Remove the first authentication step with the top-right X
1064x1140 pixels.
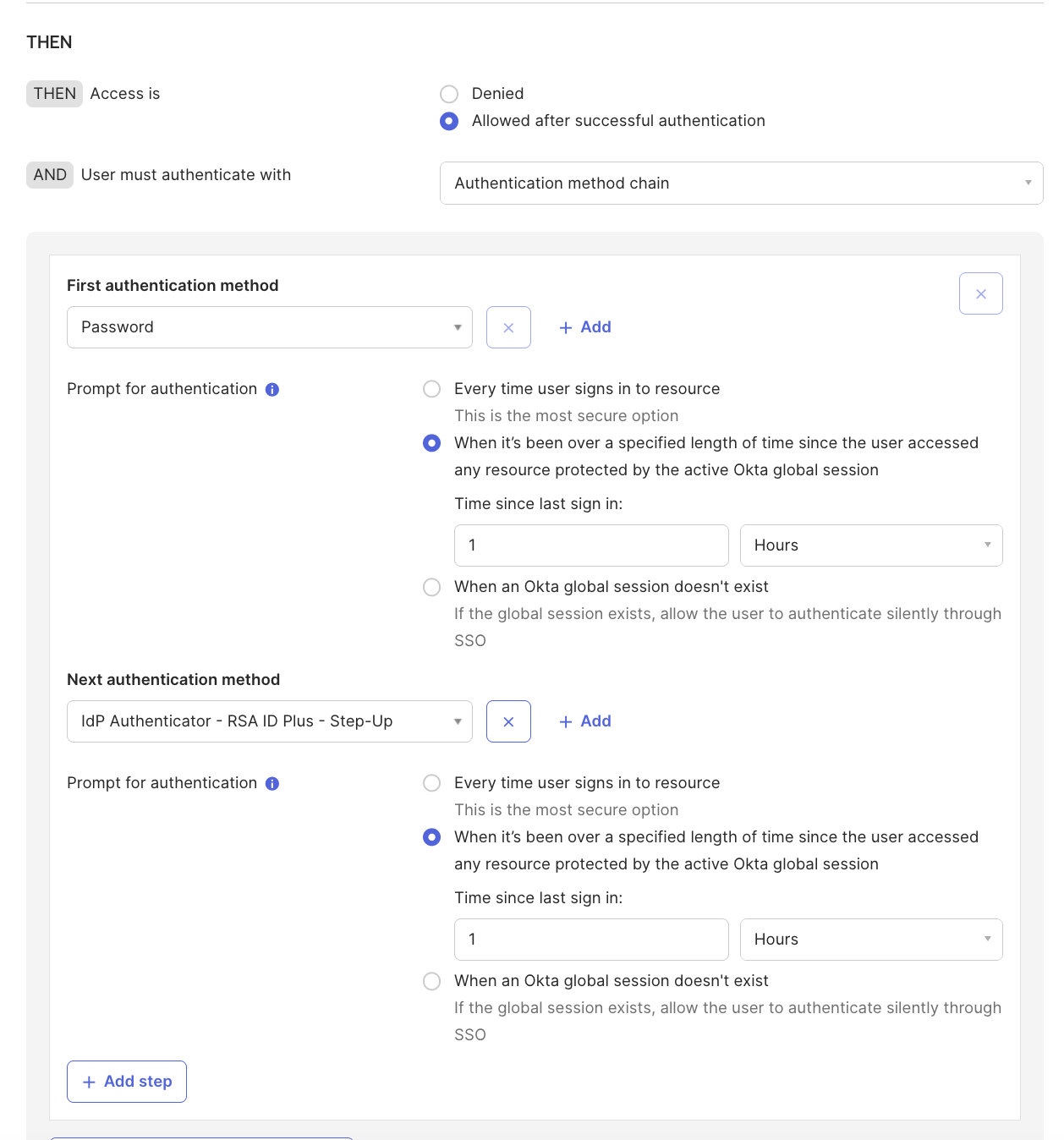click(x=980, y=293)
